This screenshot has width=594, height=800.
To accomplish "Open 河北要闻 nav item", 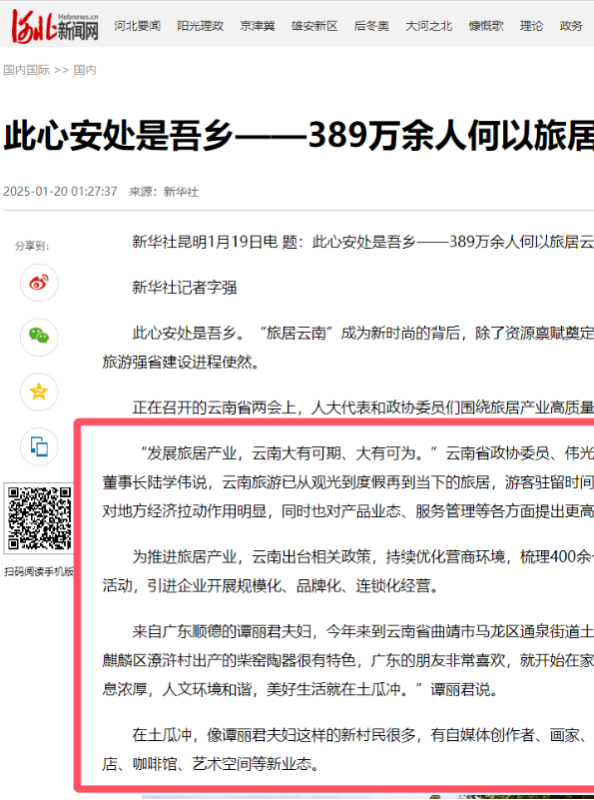I will 137,26.
